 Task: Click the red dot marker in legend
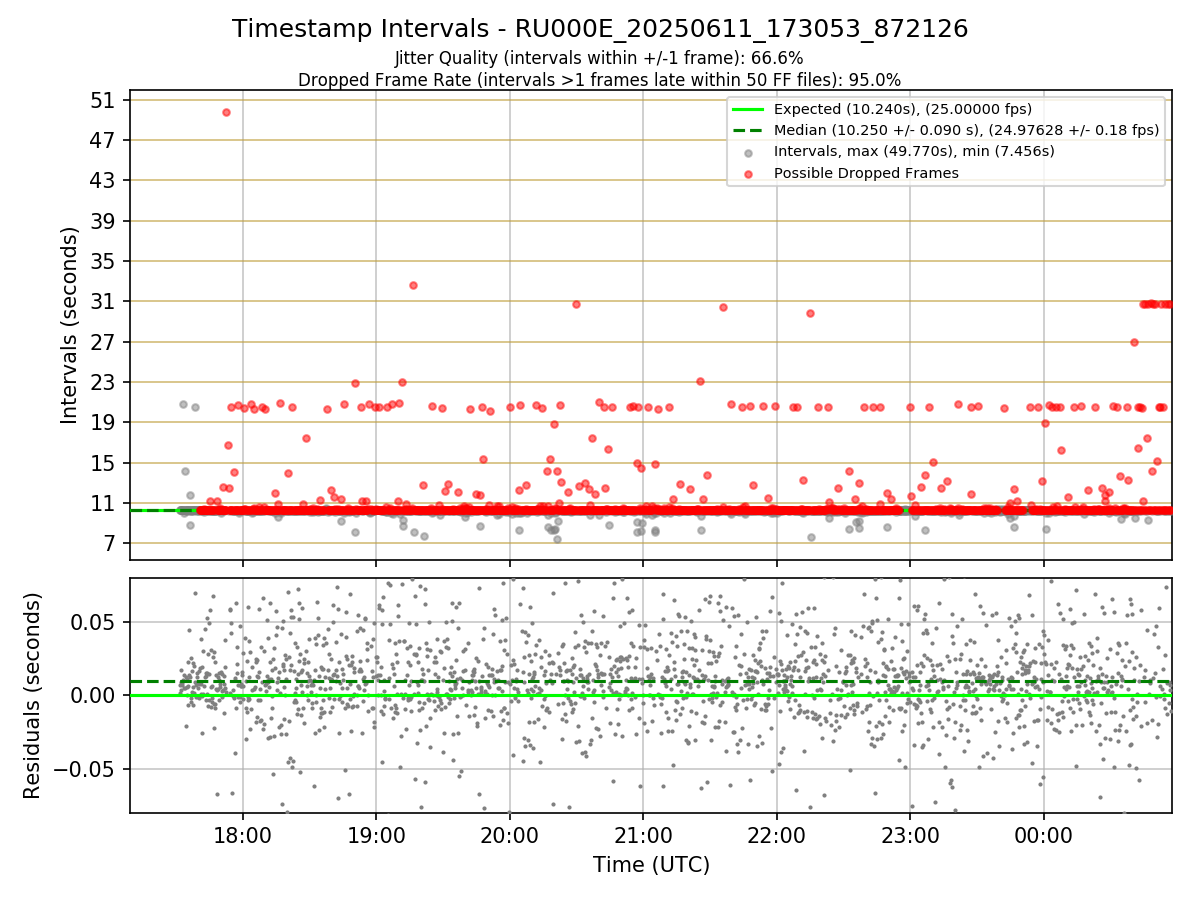click(749, 173)
